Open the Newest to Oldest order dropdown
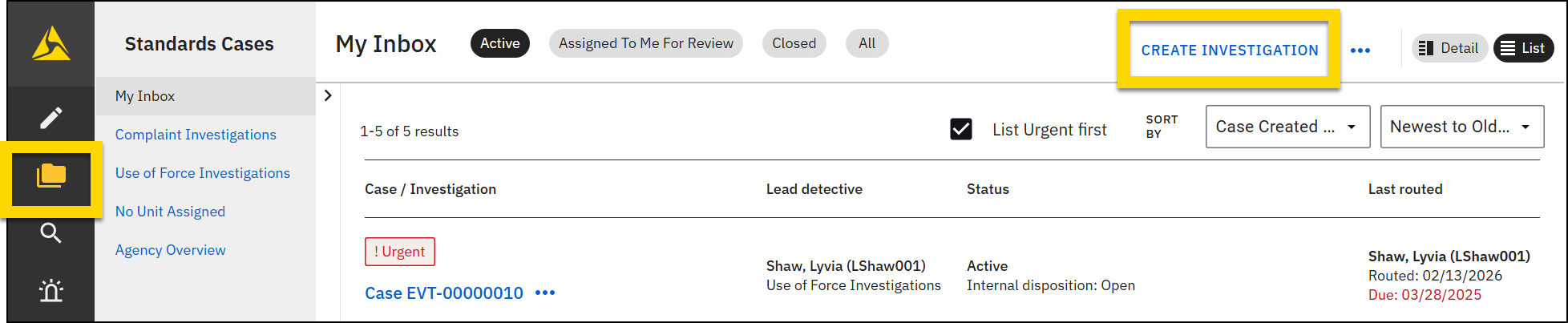Screen dimensions: 1568x323 point(1461,127)
